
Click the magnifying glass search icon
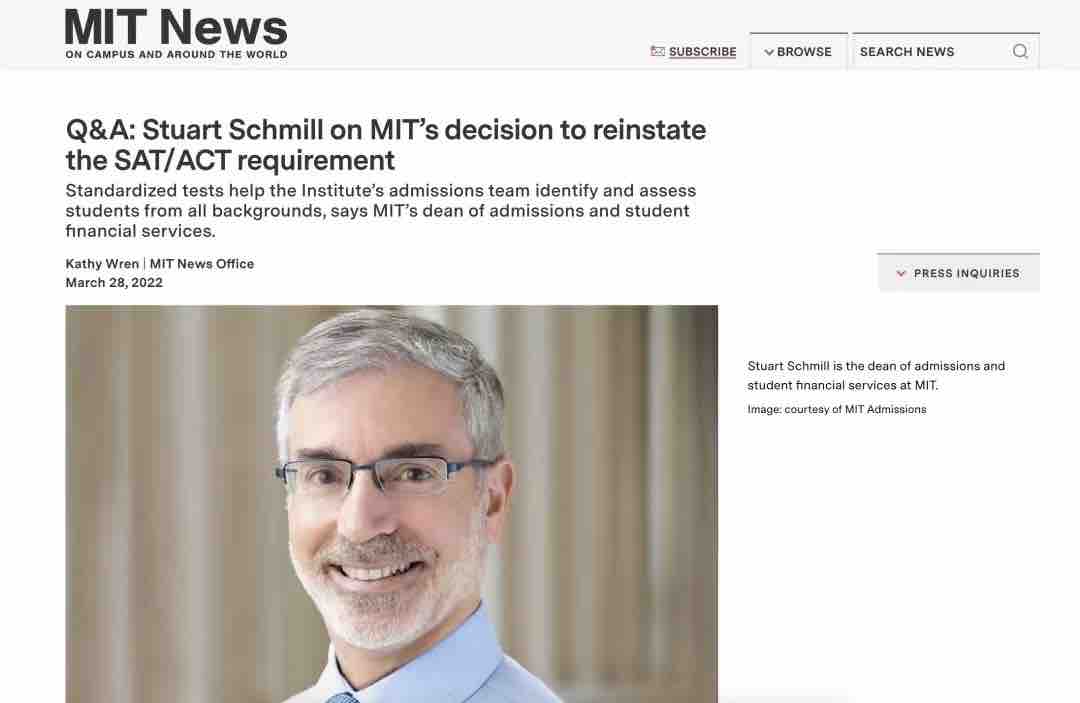[x=1020, y=51]
